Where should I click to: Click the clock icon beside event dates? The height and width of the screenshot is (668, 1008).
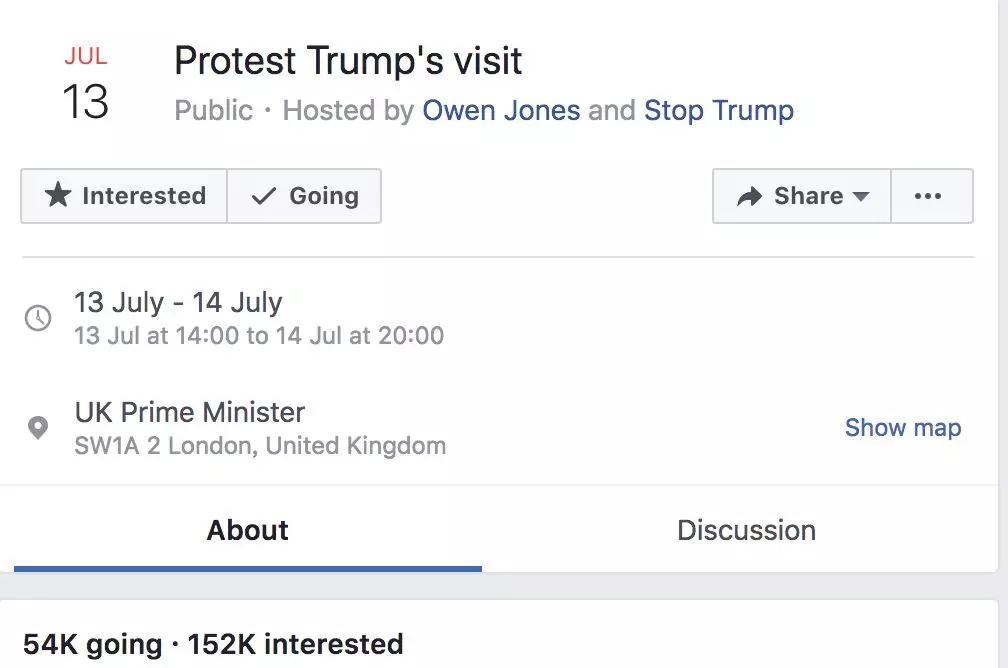38,318
